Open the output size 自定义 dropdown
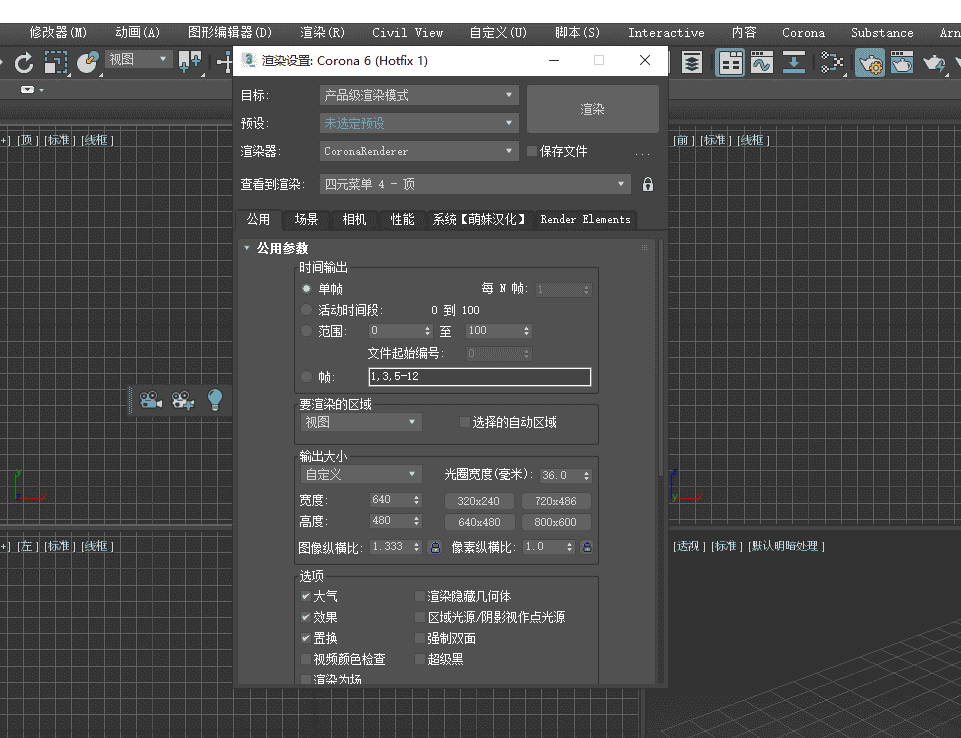 click(x=360, y=474)
